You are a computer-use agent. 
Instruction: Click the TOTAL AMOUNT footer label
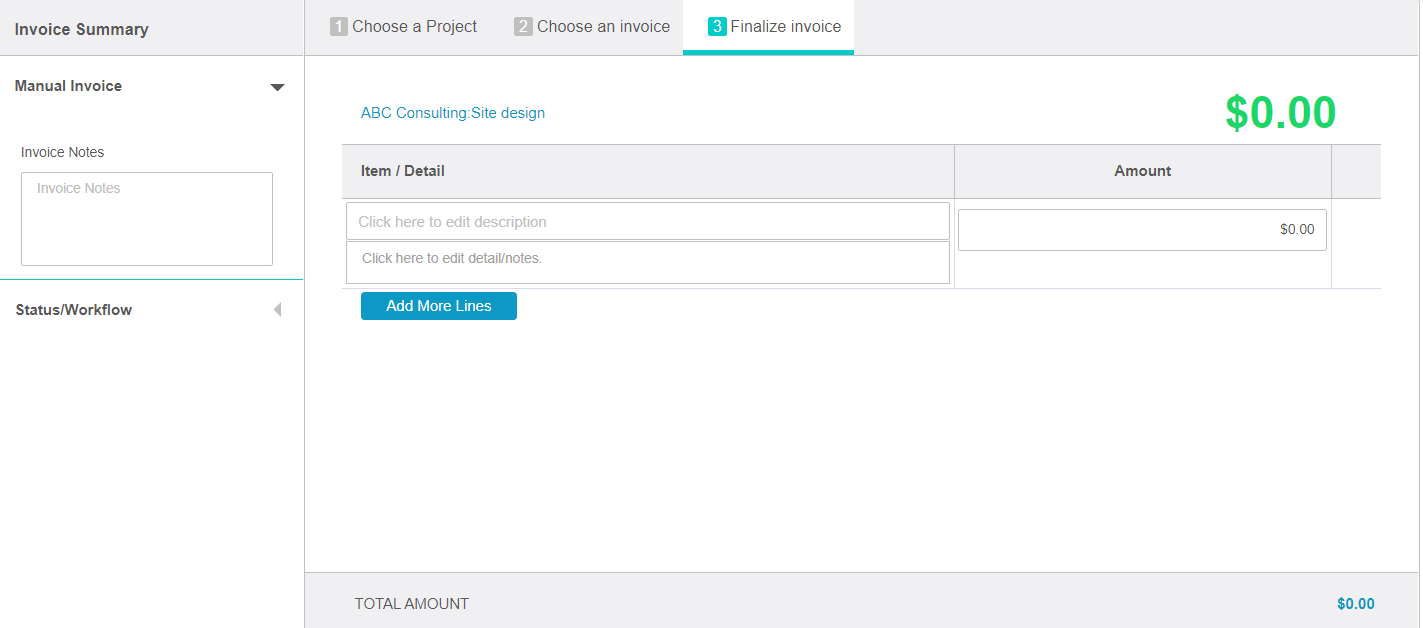pos(412,604)
